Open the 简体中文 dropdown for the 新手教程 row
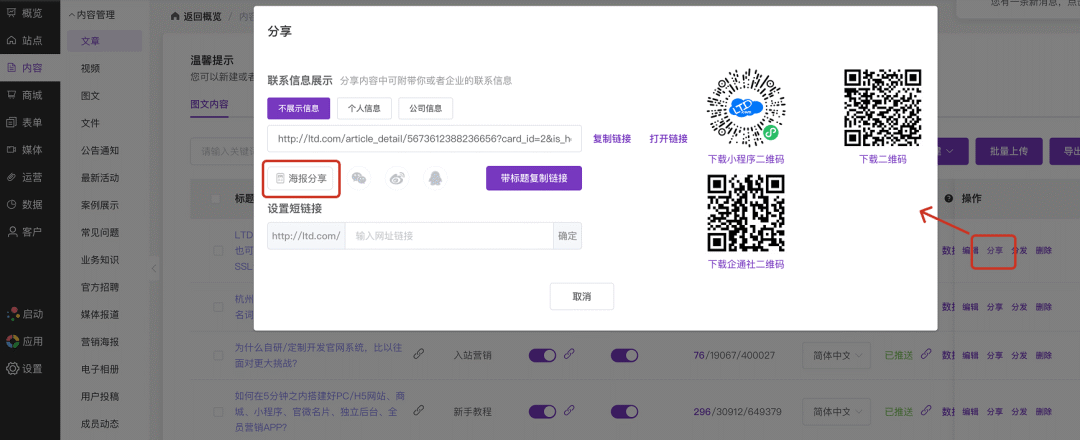The height and width of the screenshot is (440, 1080). pos(834,411)
